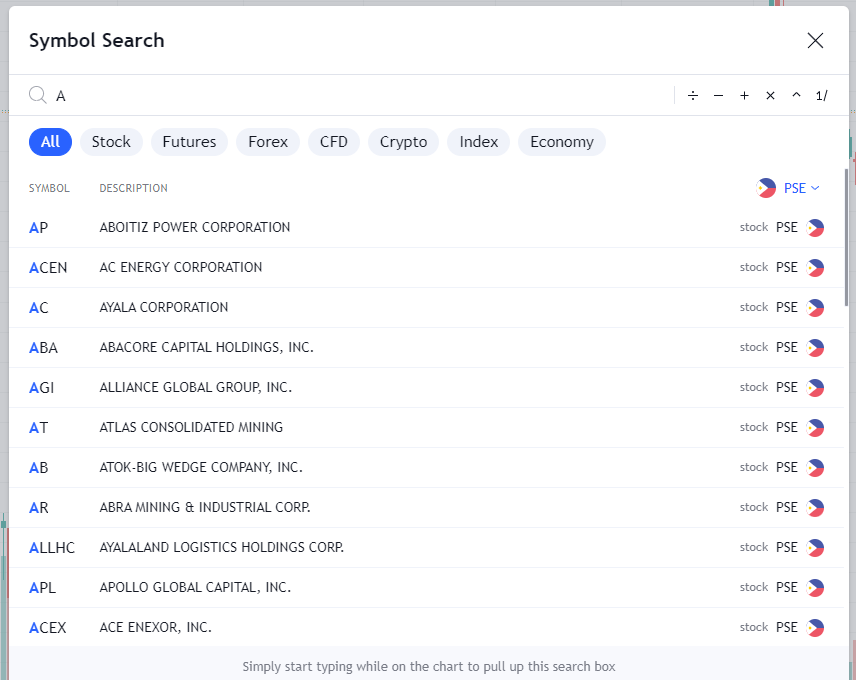Click the results list scrollbar
Viewport: 856px width, 680px height.
(846, 237)
